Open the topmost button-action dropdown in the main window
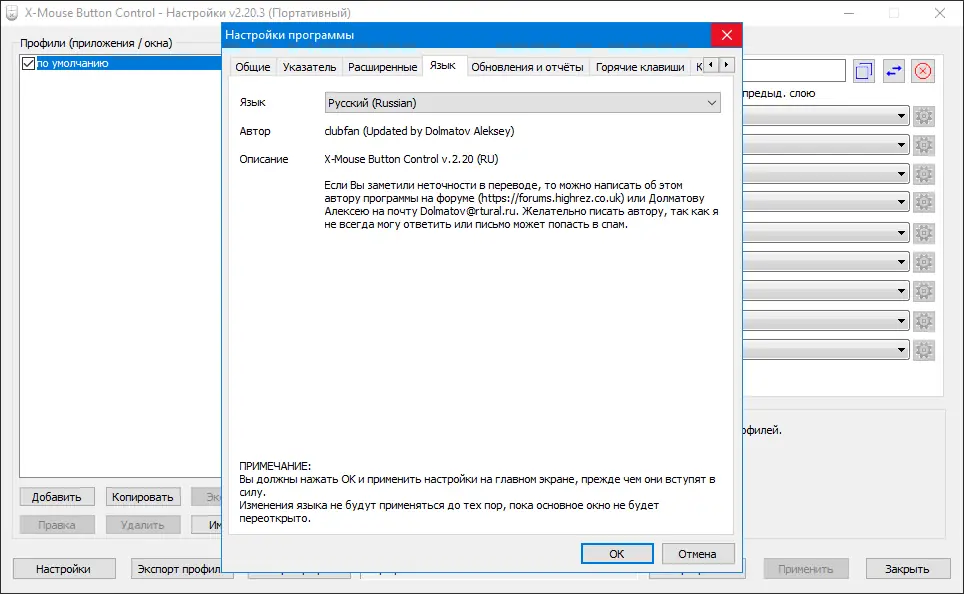Viewport: 964px width, 594px height. (x=826, y=116)
